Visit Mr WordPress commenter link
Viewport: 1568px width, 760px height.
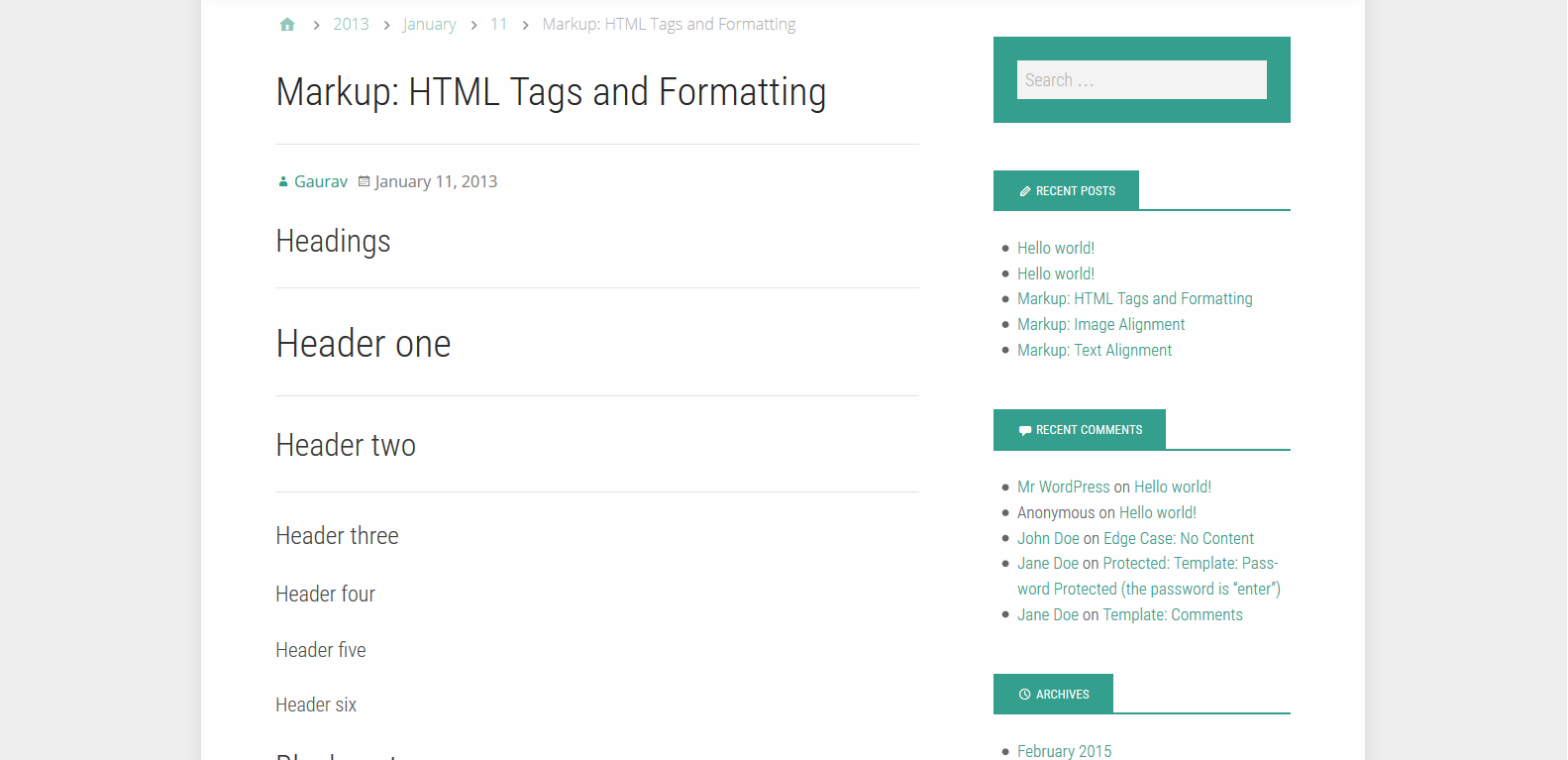point(1063,487)
